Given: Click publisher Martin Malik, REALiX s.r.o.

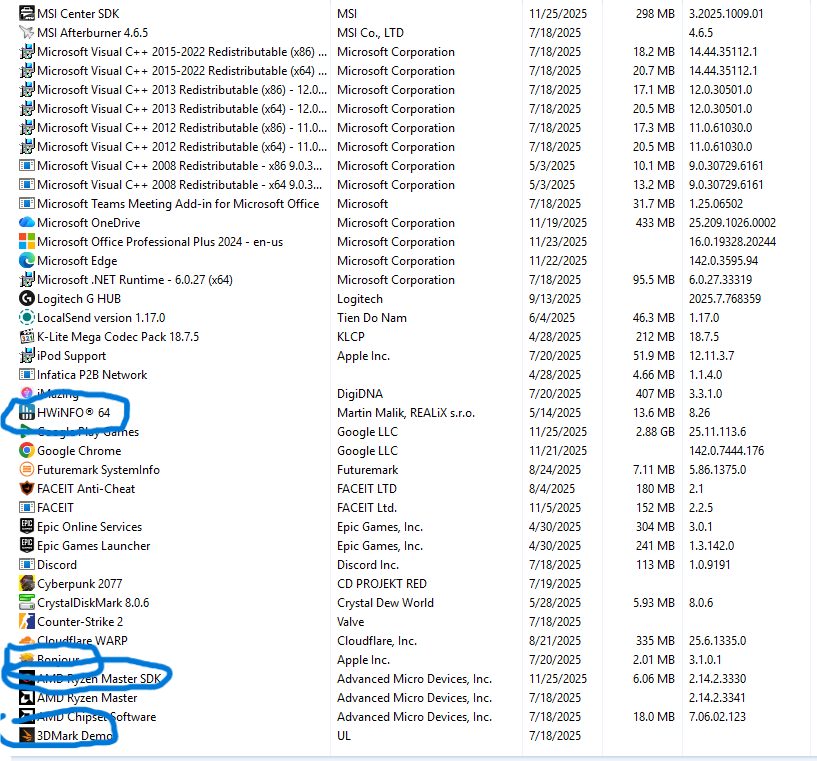Looking at the screenshot, I should pyautogui.click(x=406, y=413).
